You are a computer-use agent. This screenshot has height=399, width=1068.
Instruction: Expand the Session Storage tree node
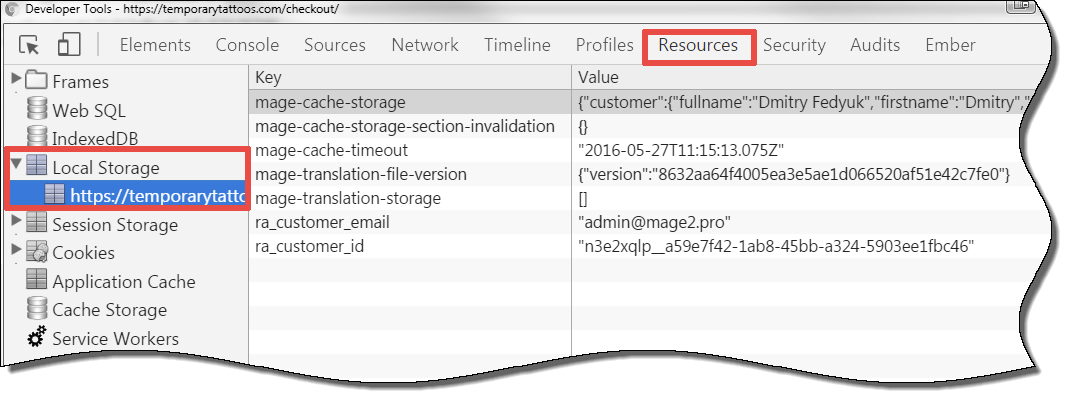click(x=16, y=222)
